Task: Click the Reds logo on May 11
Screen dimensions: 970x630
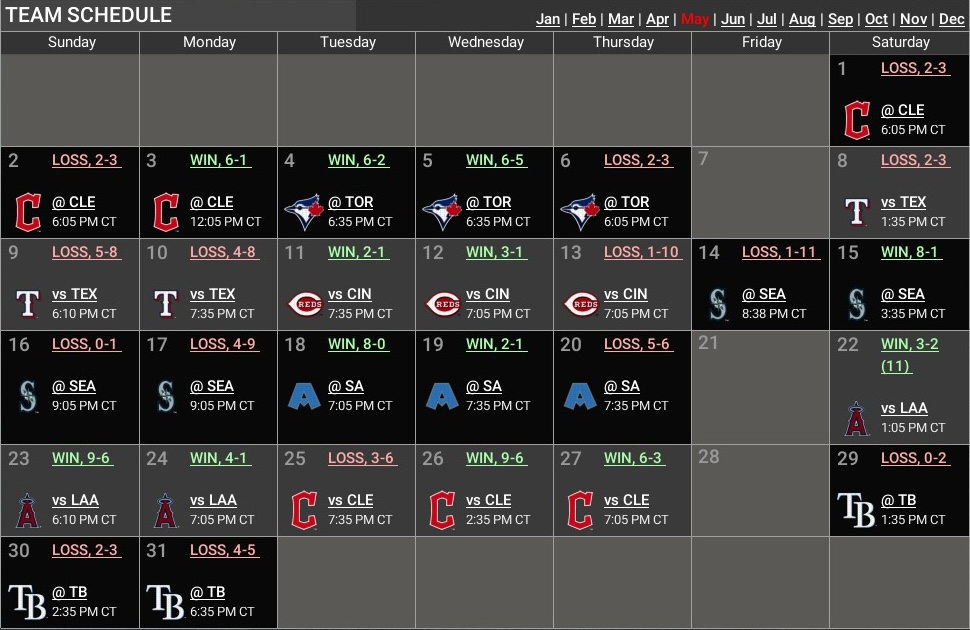Action: [x=303, y=304]
